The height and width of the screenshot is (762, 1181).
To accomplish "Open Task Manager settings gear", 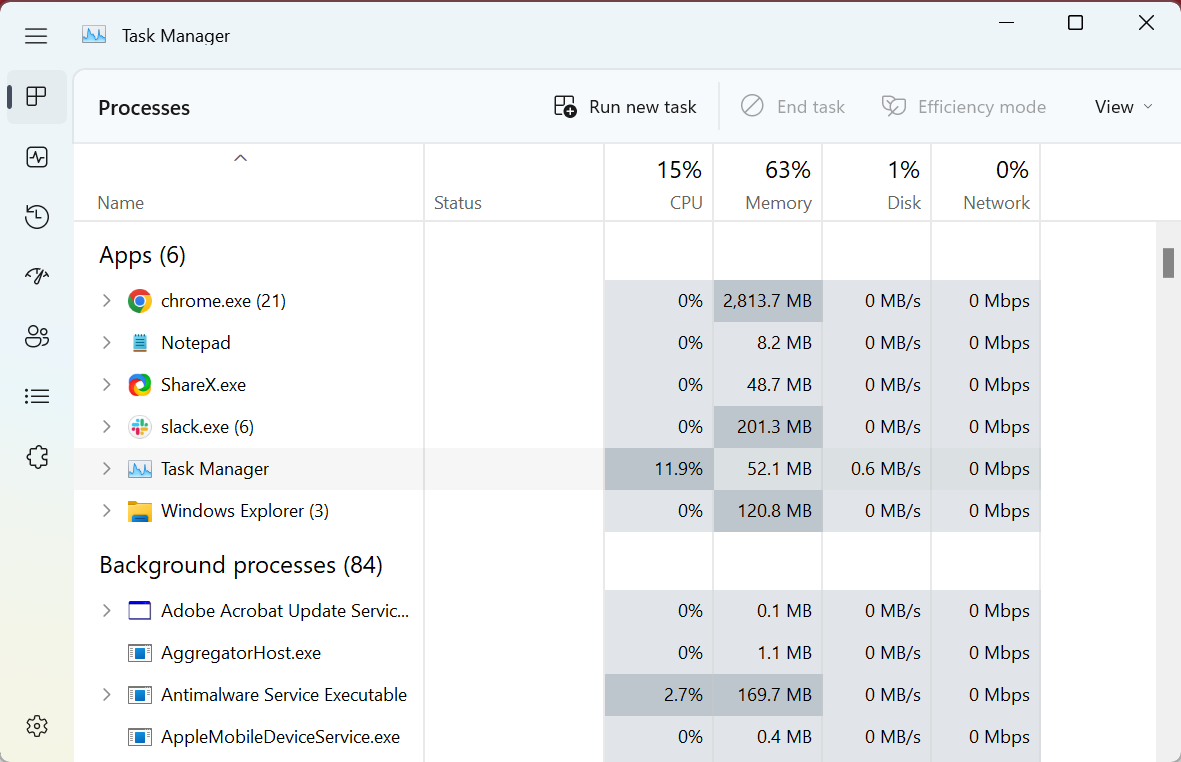I will point(36,726).
